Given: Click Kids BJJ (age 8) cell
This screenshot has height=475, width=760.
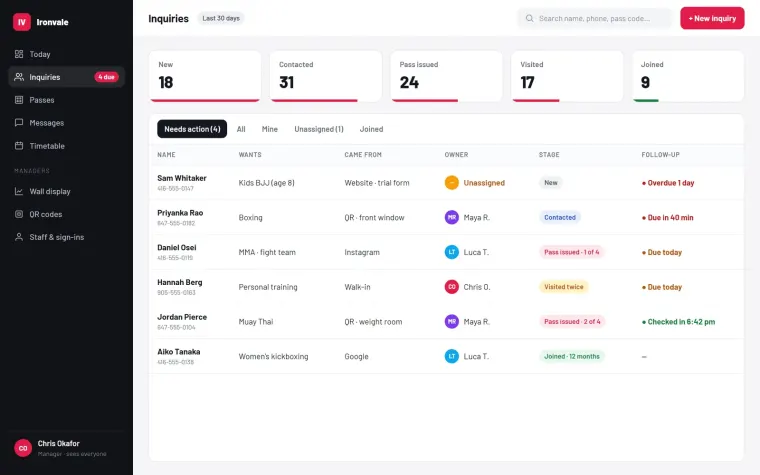Looking at the screenshot, I should [x=267, y=183].
